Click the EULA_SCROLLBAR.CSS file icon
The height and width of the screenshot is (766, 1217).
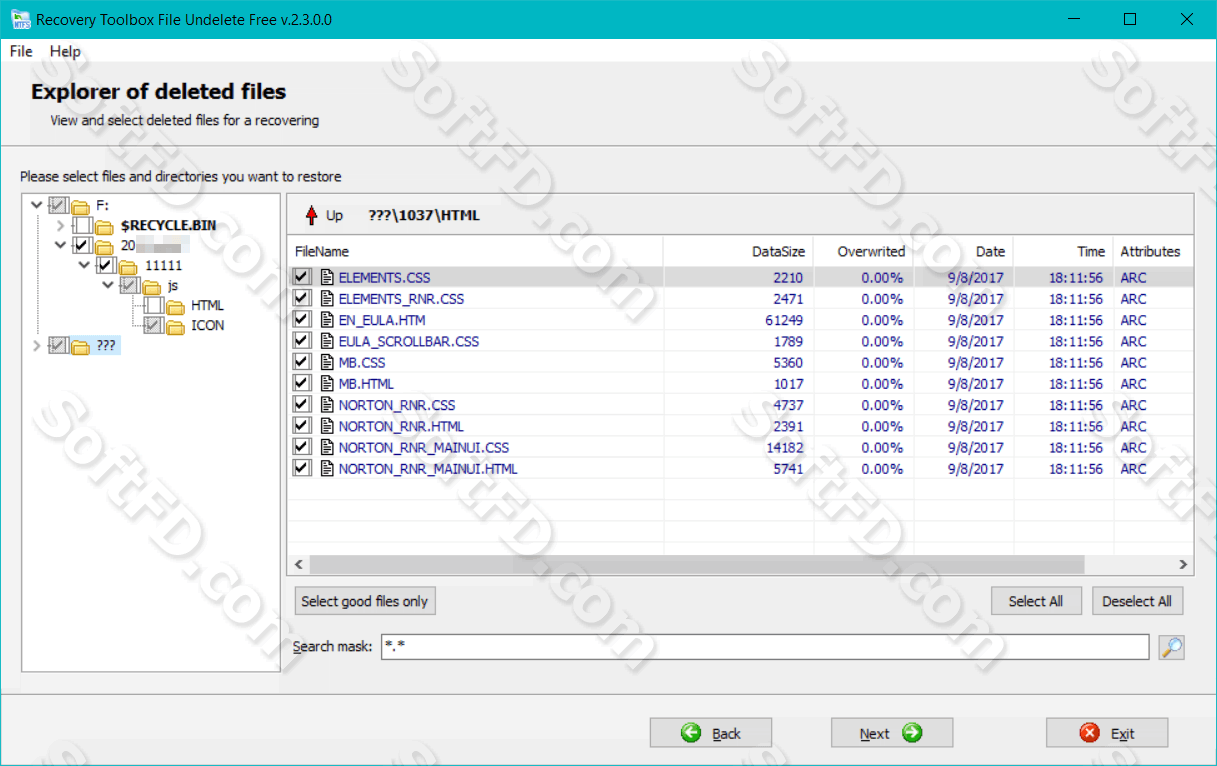(327, 341)
